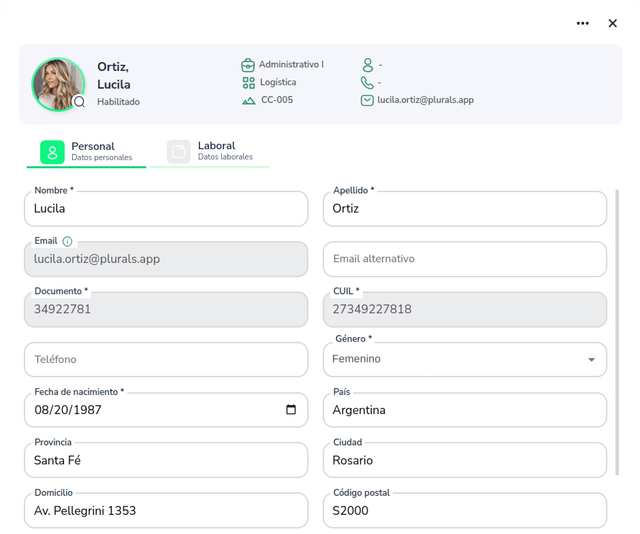The width and height of the screenshot is (640, 534).
Task: Open the three-dots more options menu
Action: point(583,23)
